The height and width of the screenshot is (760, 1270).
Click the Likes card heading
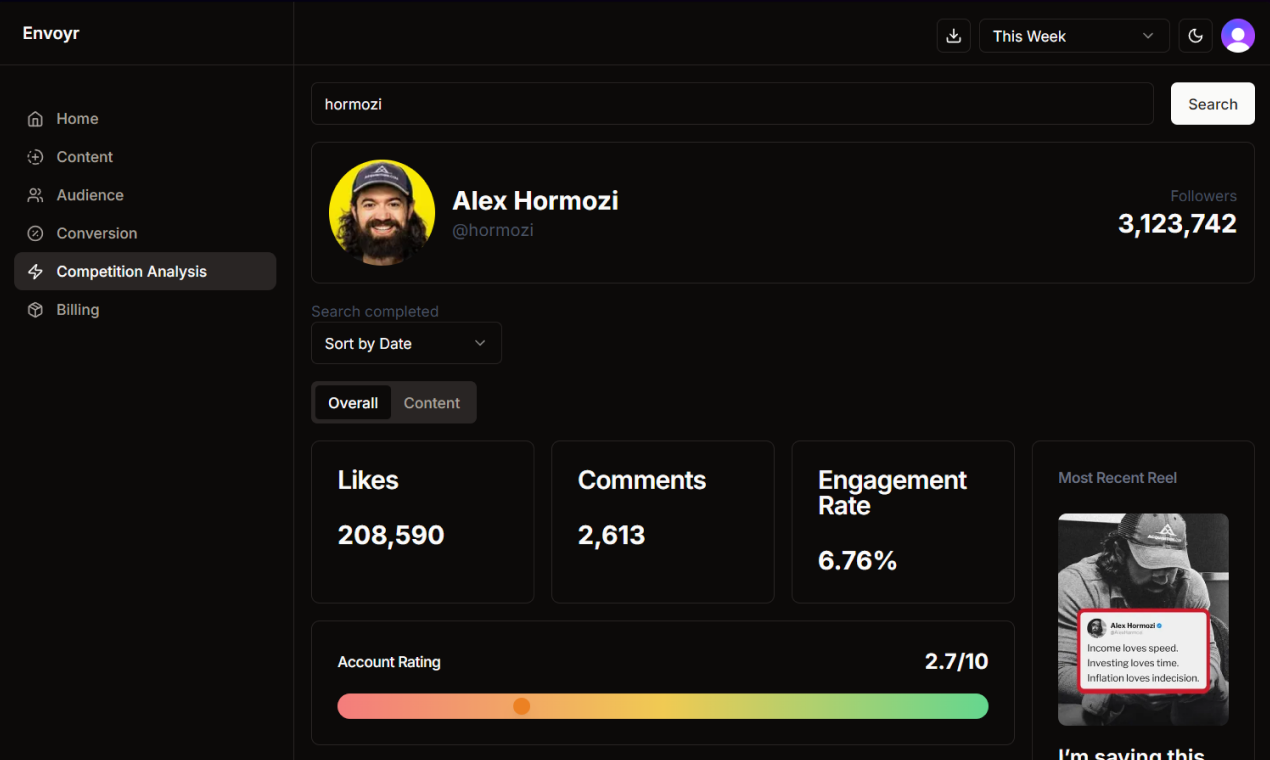pyautogui.click(x=368, y=480)
